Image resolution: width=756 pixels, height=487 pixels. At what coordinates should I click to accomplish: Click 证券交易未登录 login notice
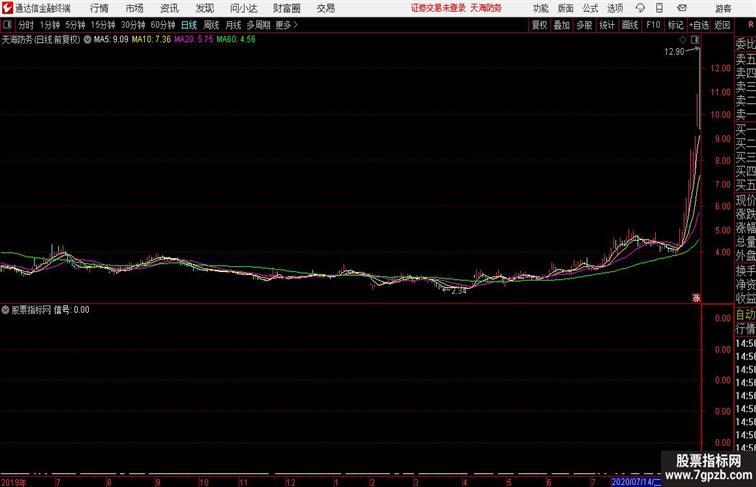[x=438, y=8]
